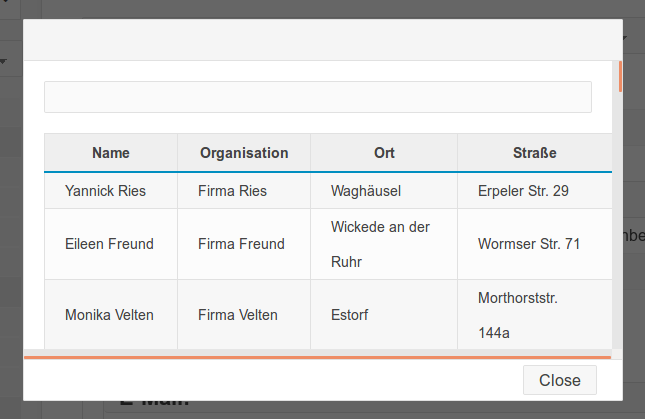Click the Morthorststr. 144a address cell
Screen dimensions: 645x419
point(535,315)
